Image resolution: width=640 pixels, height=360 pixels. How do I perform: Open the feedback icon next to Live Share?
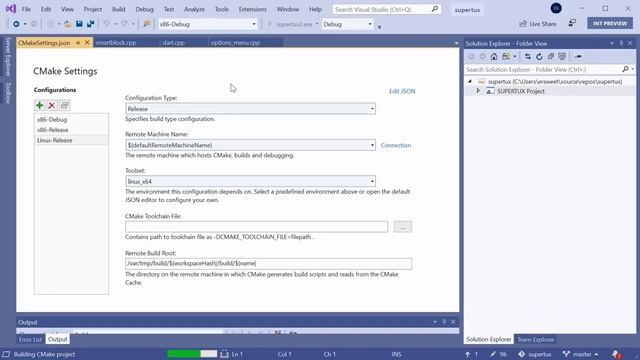572,23
